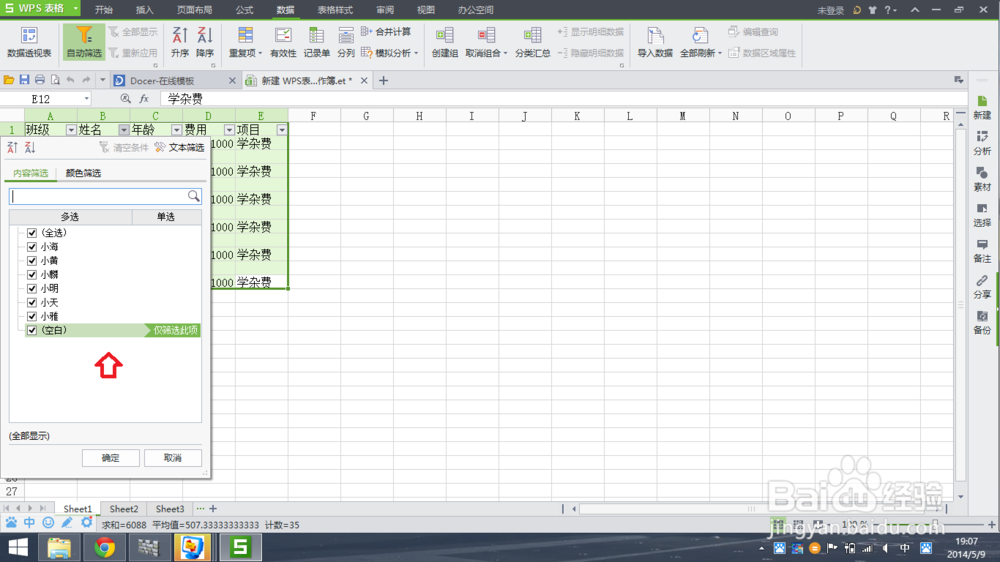Click the Print icon in quick toolbar

tap(40, 80)
